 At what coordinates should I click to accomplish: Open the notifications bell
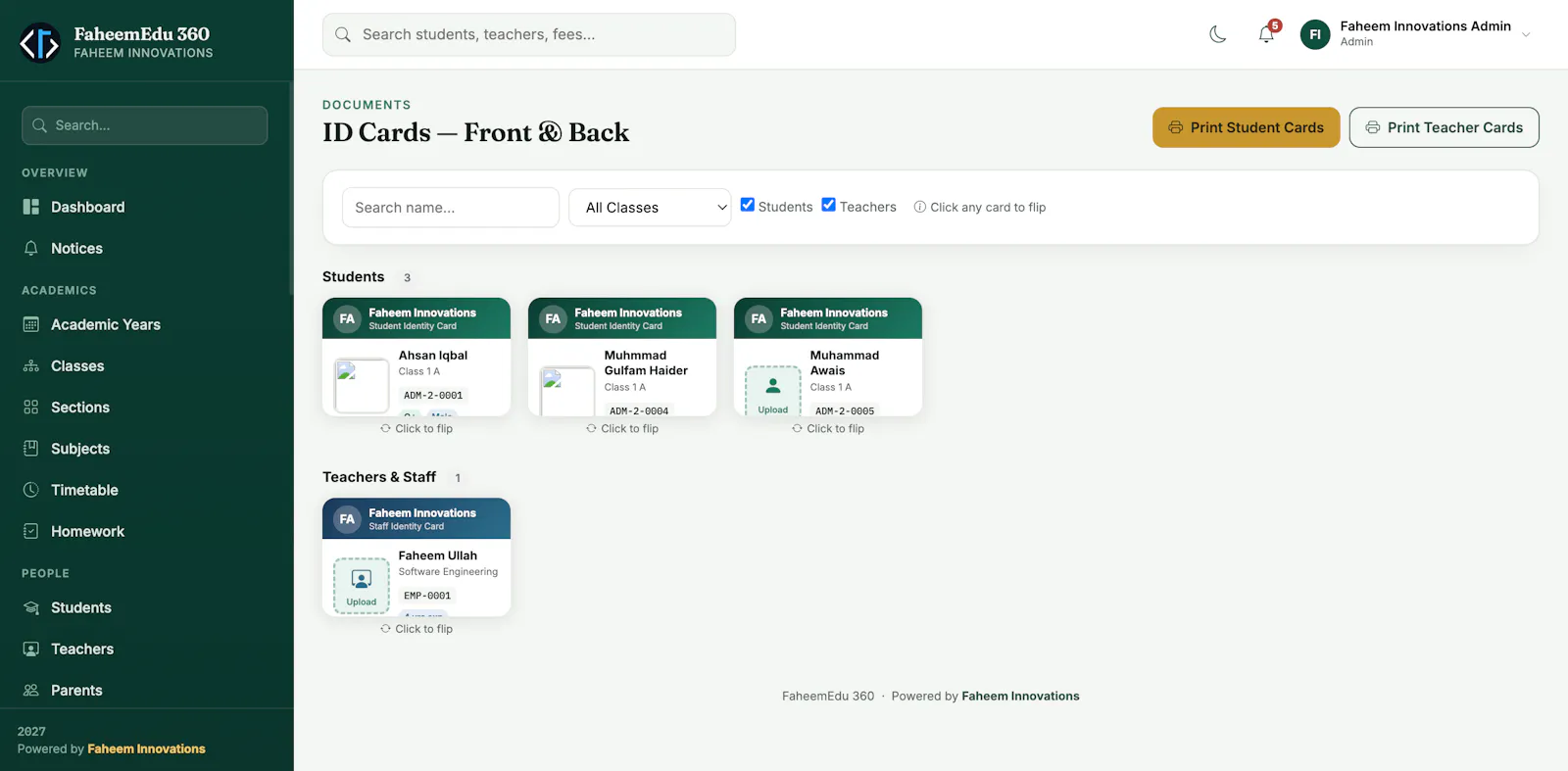(1266, 34)
